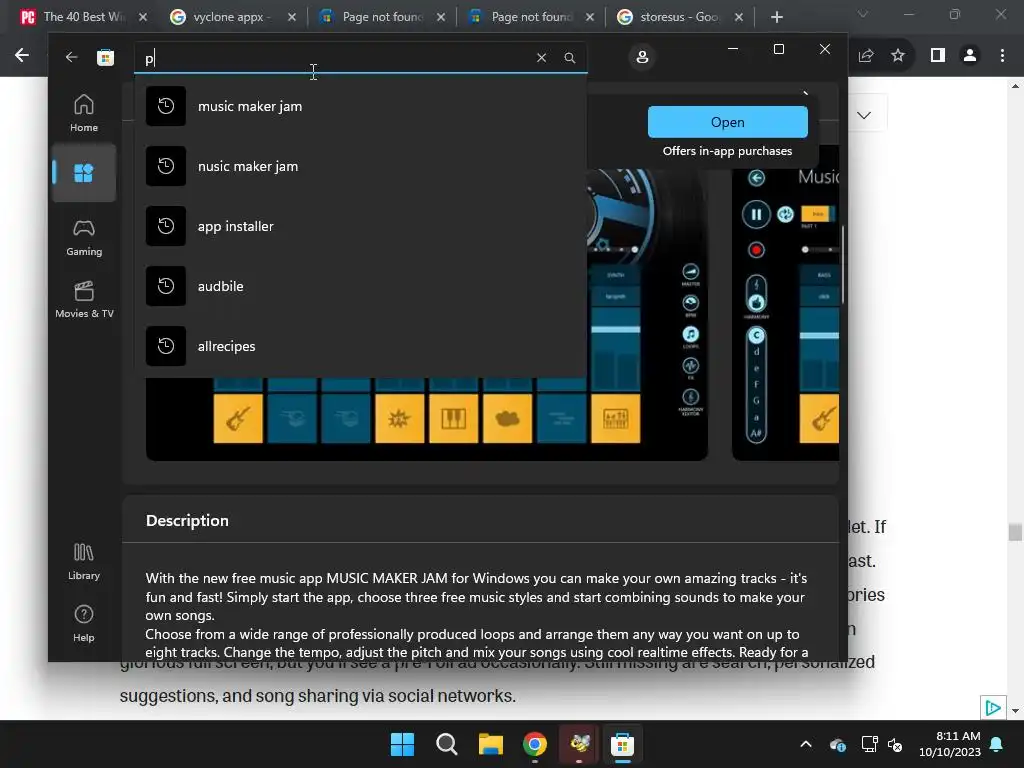Open store Help

point(84,624)
